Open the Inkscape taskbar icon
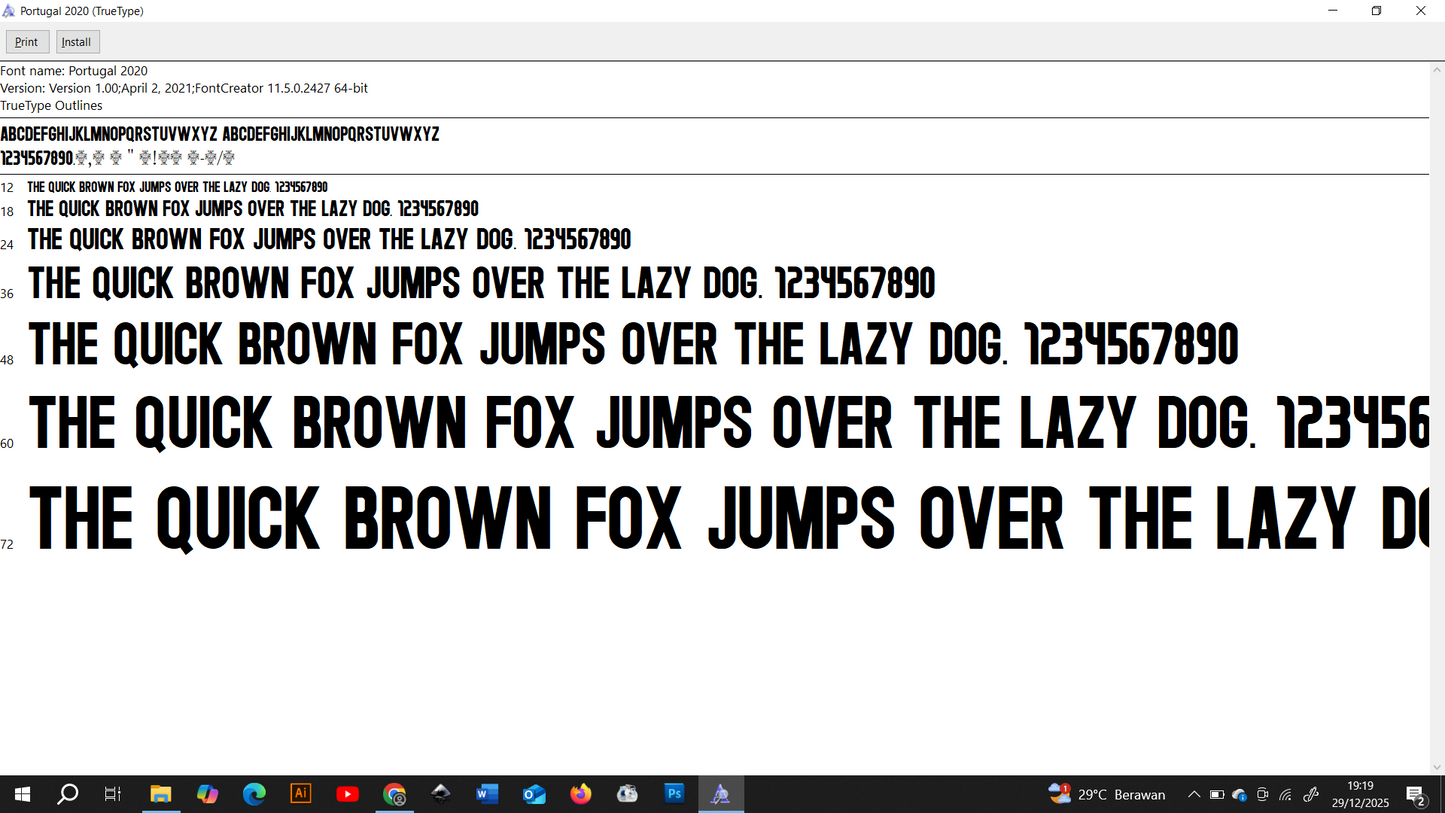The width and height of the screenshot is (1445, 813). click(440, 794)
